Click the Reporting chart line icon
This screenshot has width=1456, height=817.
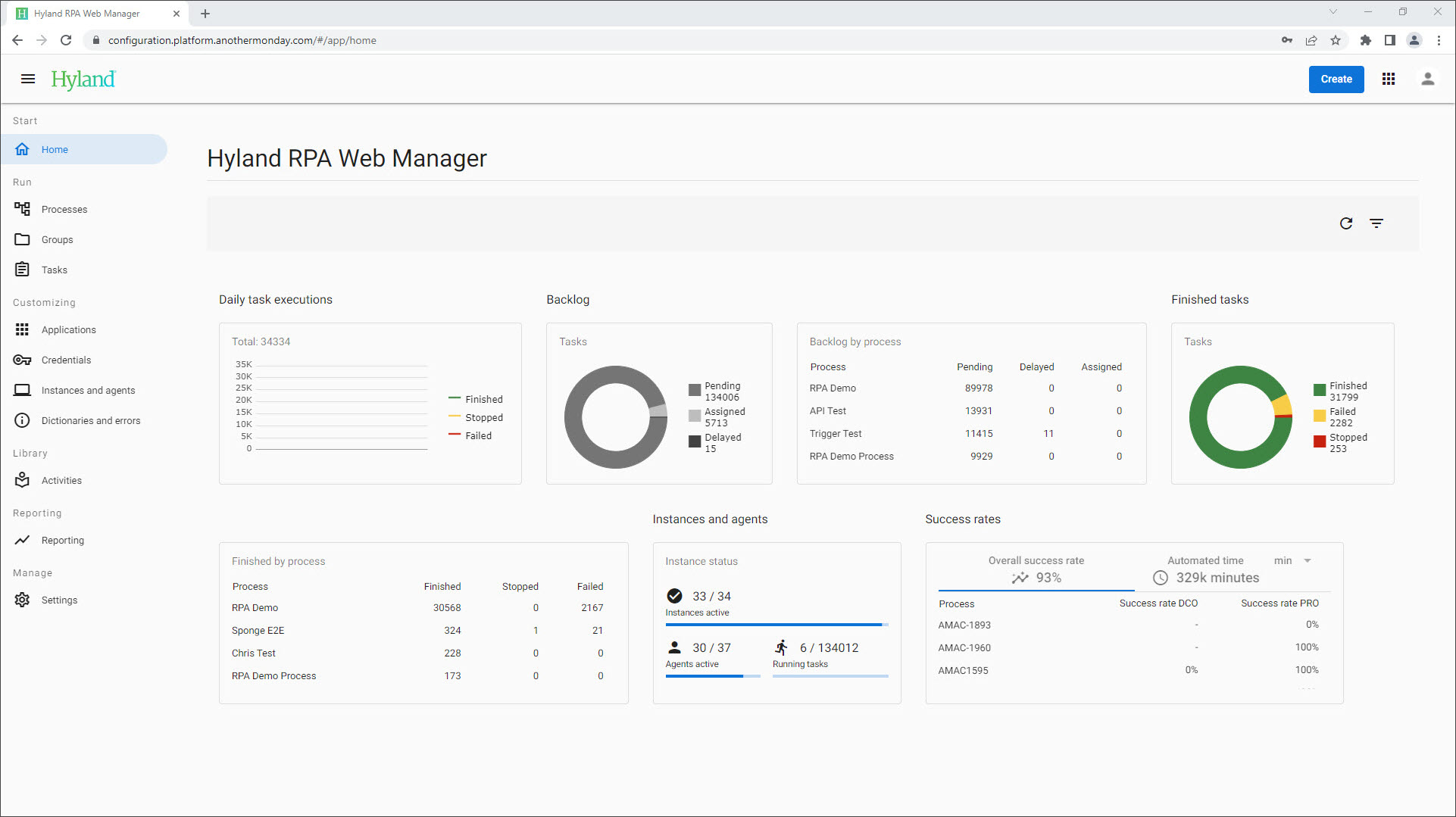click(x=23, y=540)
